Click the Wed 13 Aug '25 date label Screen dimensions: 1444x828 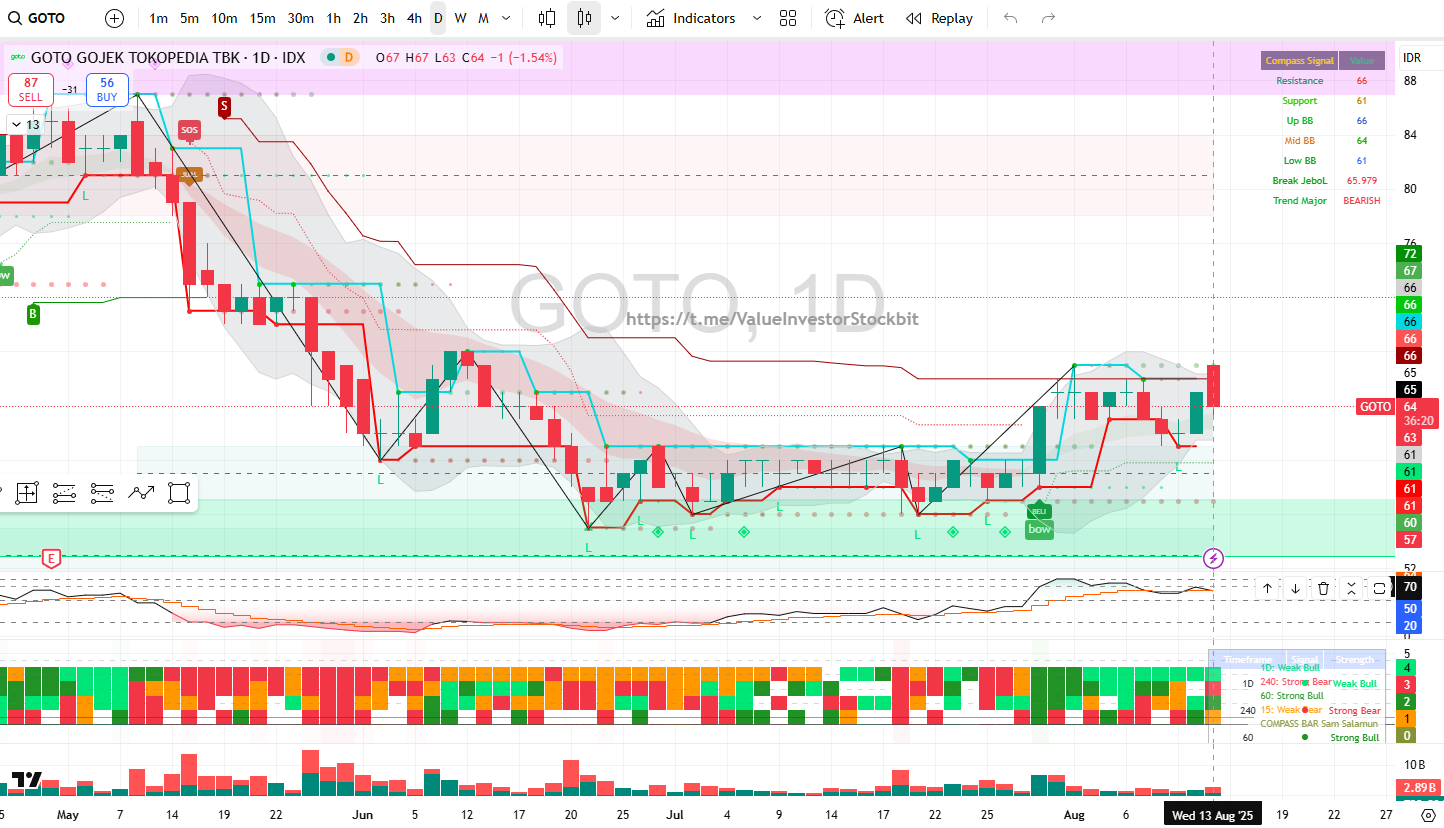click(x=1212, y=815)
